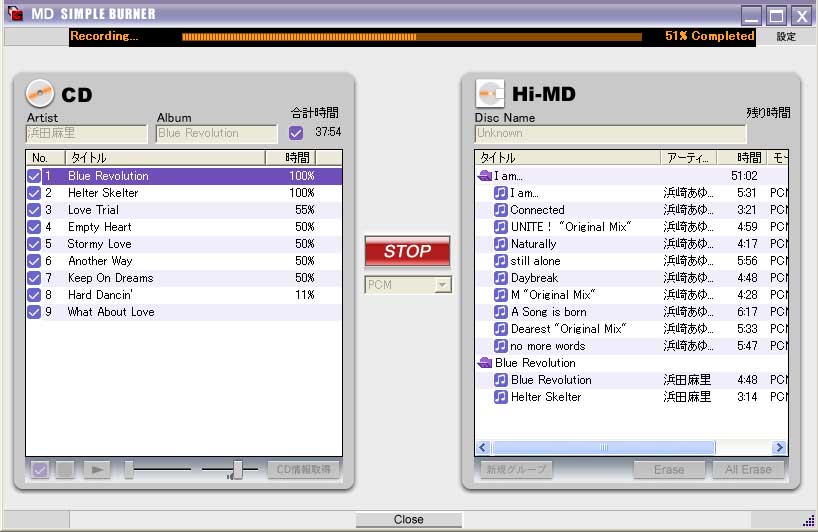818x532 pixels.
Task: Click the Hi-MD disc icon
Action: [x=490, y=94]
